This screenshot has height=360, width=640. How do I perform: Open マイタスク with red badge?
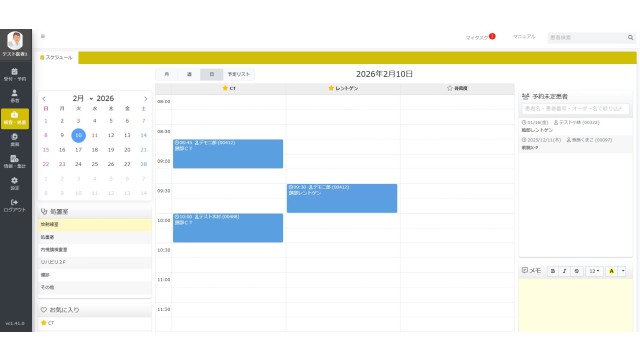pyautogui.click(x=480, y=37)
